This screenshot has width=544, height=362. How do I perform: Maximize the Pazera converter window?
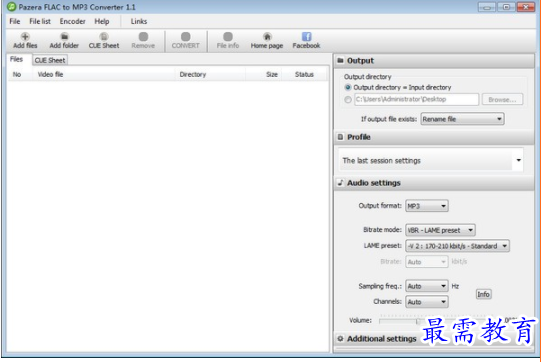tap(506, 7)
